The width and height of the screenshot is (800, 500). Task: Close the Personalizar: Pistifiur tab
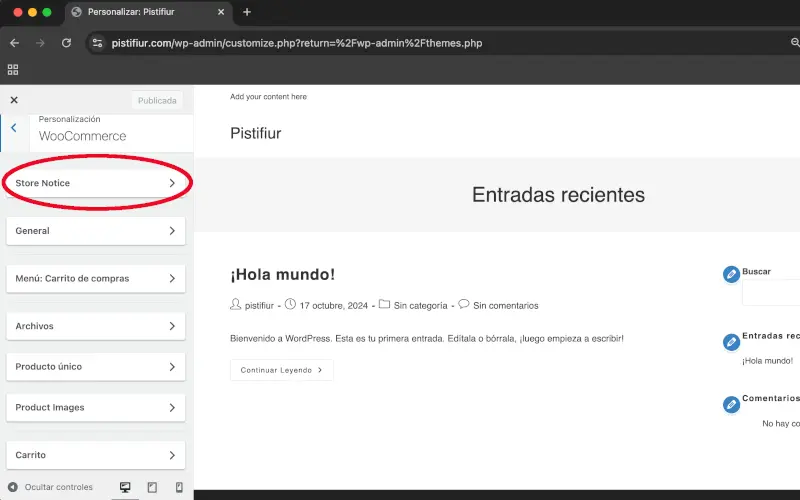[221, 12]
